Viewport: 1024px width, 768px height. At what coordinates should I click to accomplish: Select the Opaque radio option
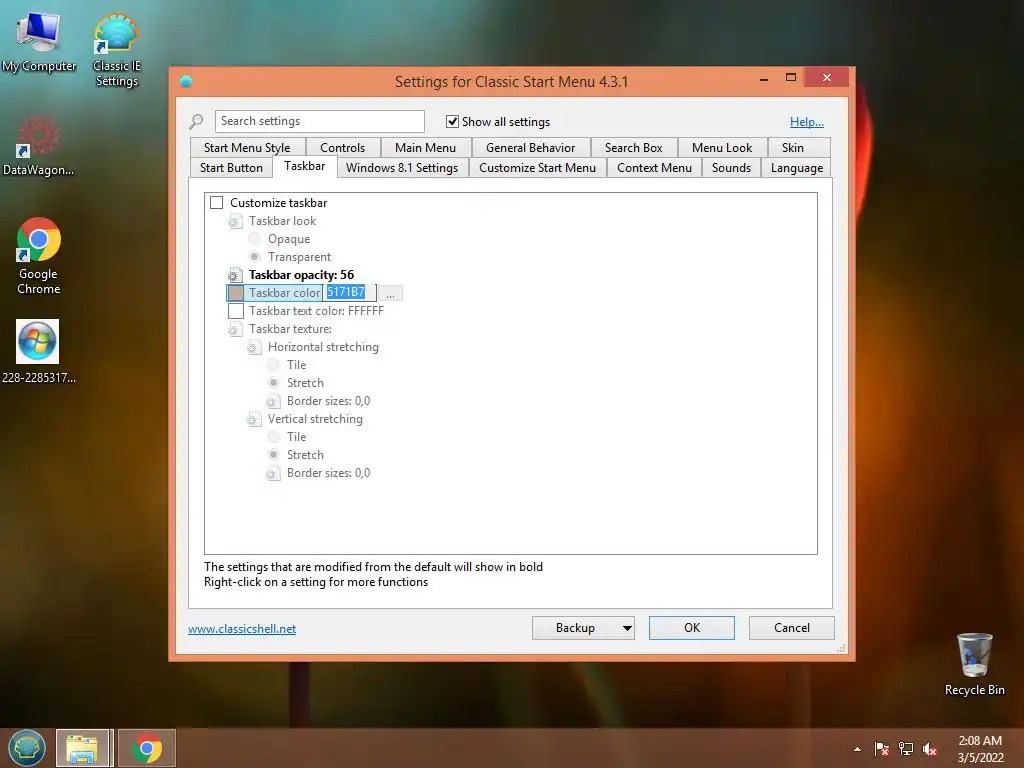[x=255, y=239]
